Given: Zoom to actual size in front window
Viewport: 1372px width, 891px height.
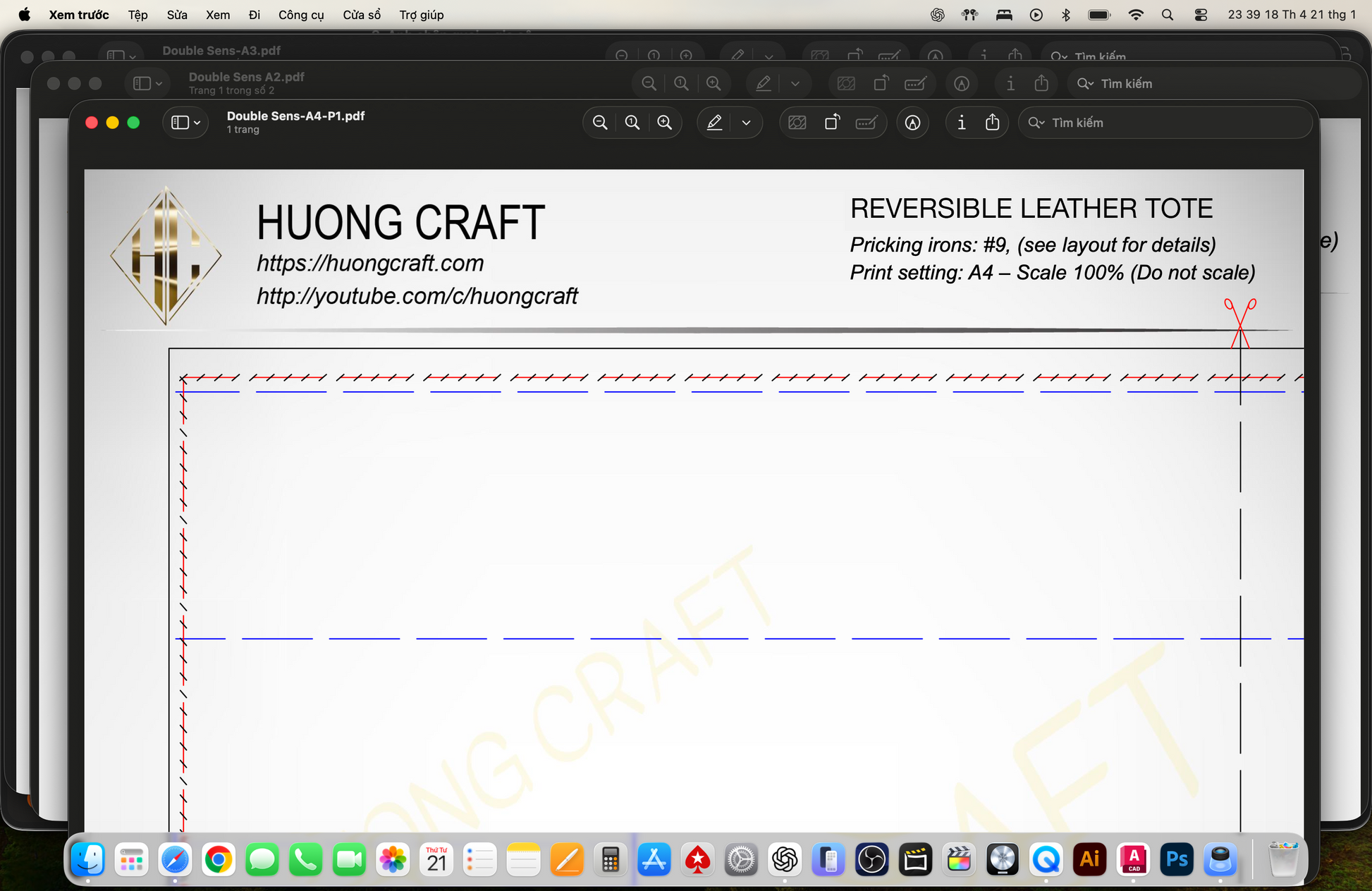Looking at the screenshot, I should [x=632, y=123].
